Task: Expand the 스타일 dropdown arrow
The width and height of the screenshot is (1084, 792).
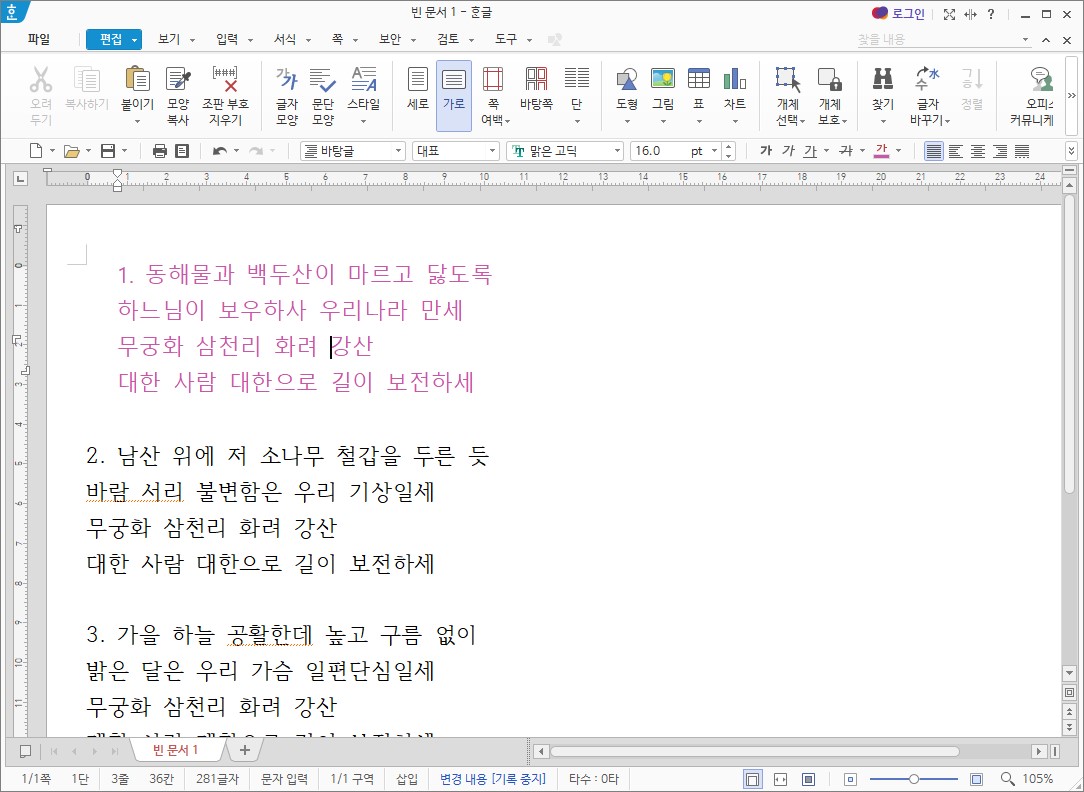Action: (x=364, y=122)
